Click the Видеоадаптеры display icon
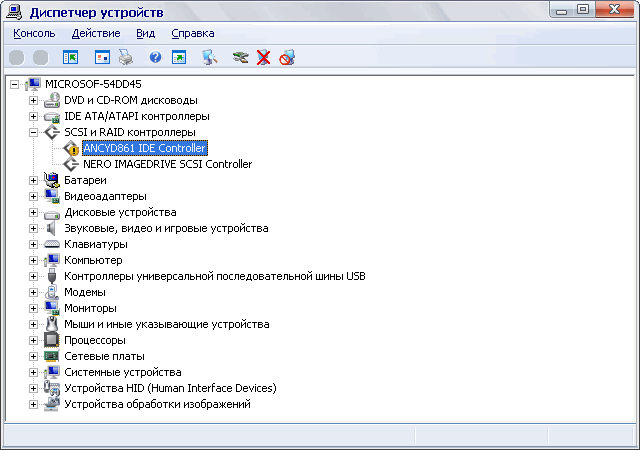640x450 pixels. [x=52, y=196]
